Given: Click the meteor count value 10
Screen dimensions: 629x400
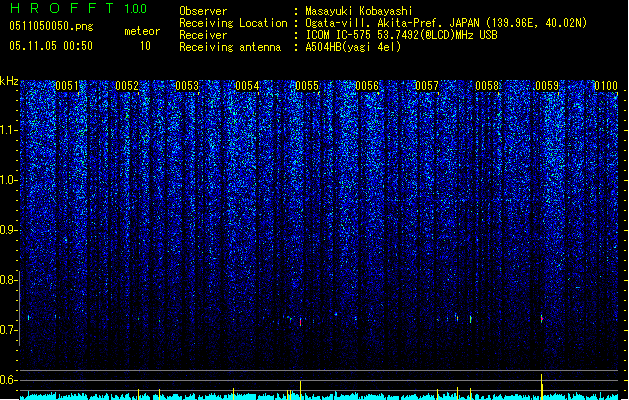Looking at the screenshot, I should point(145,46).
